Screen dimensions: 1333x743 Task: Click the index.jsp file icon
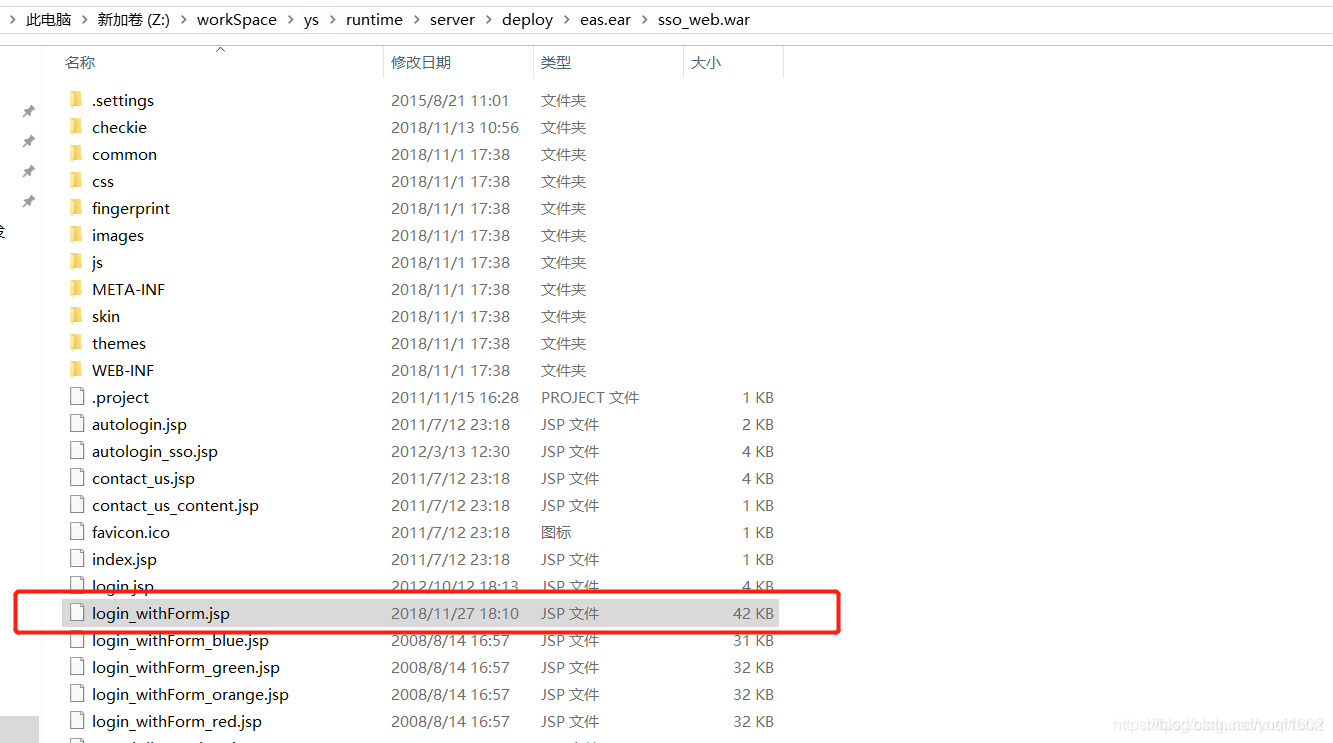[x=77, y=559]
